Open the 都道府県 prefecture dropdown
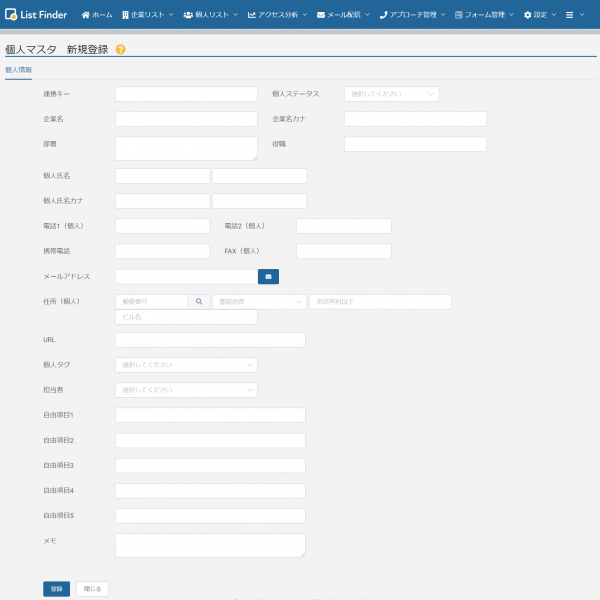Viewport: 600px width, 600px height. [x=258, y=301]
